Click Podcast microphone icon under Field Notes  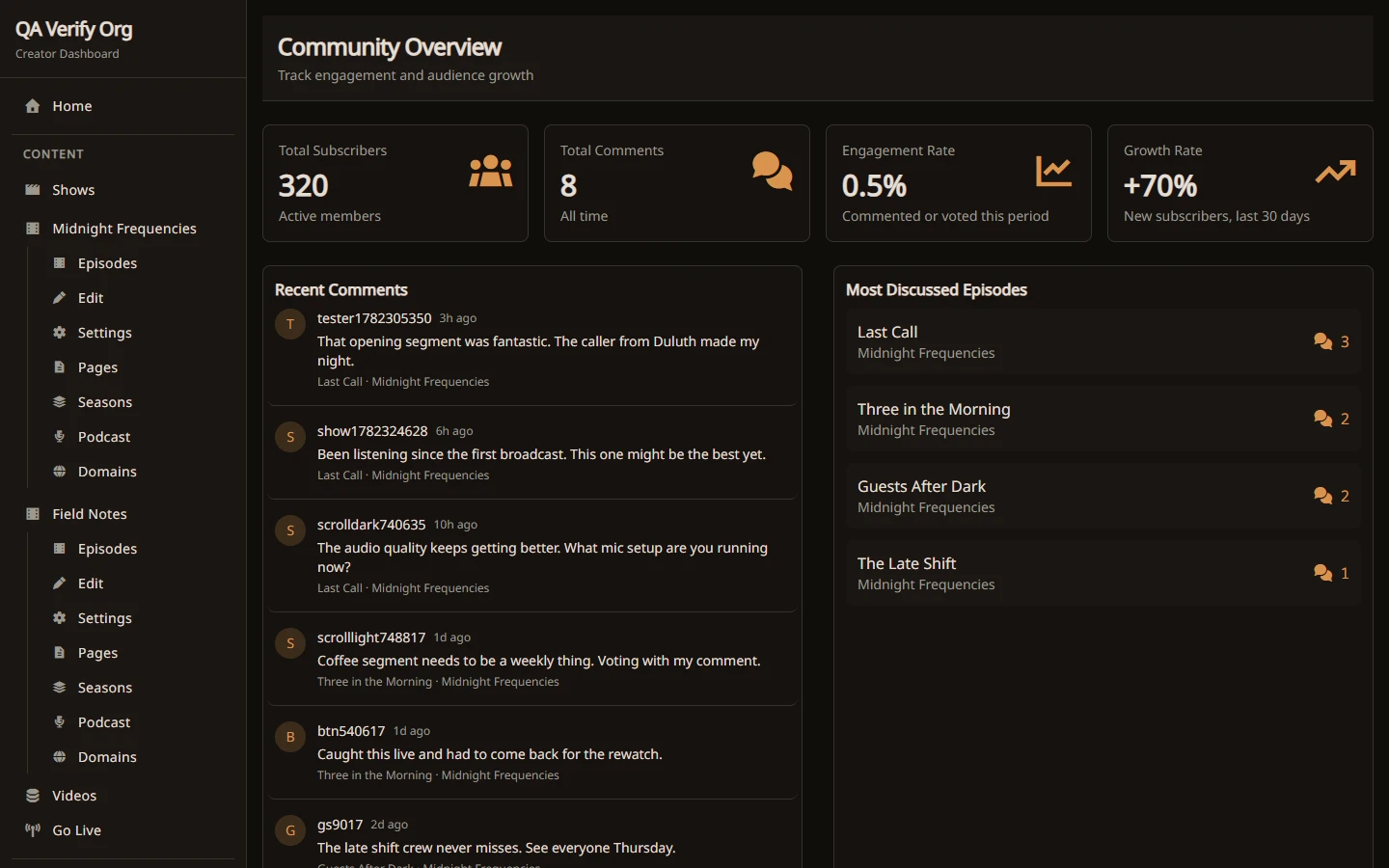[x=59, y=722]
